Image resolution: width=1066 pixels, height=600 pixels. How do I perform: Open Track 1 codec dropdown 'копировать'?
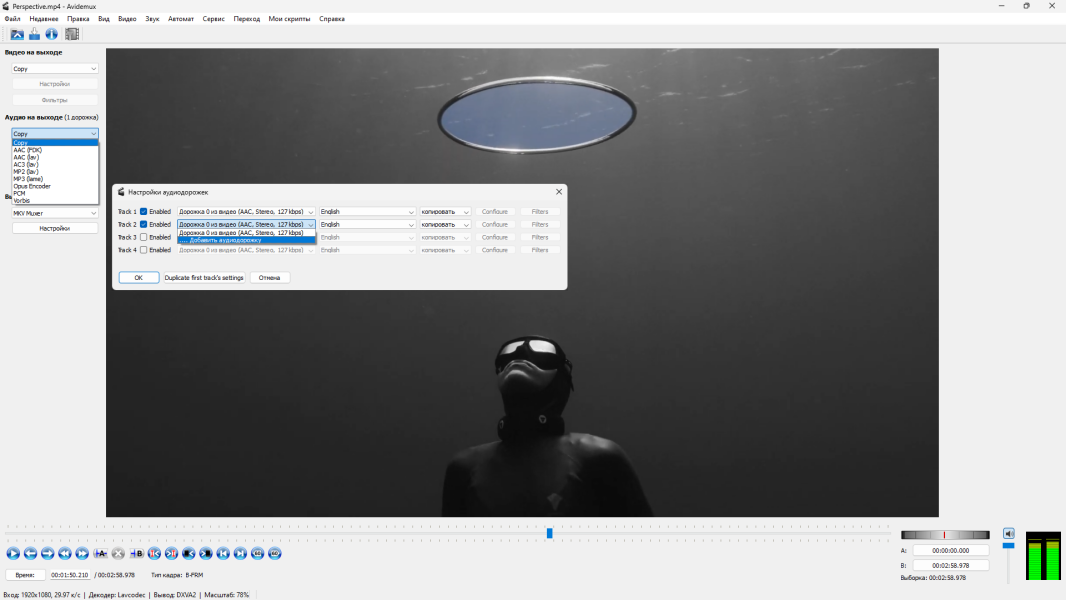pyautogui.click(x=445, y=211)
